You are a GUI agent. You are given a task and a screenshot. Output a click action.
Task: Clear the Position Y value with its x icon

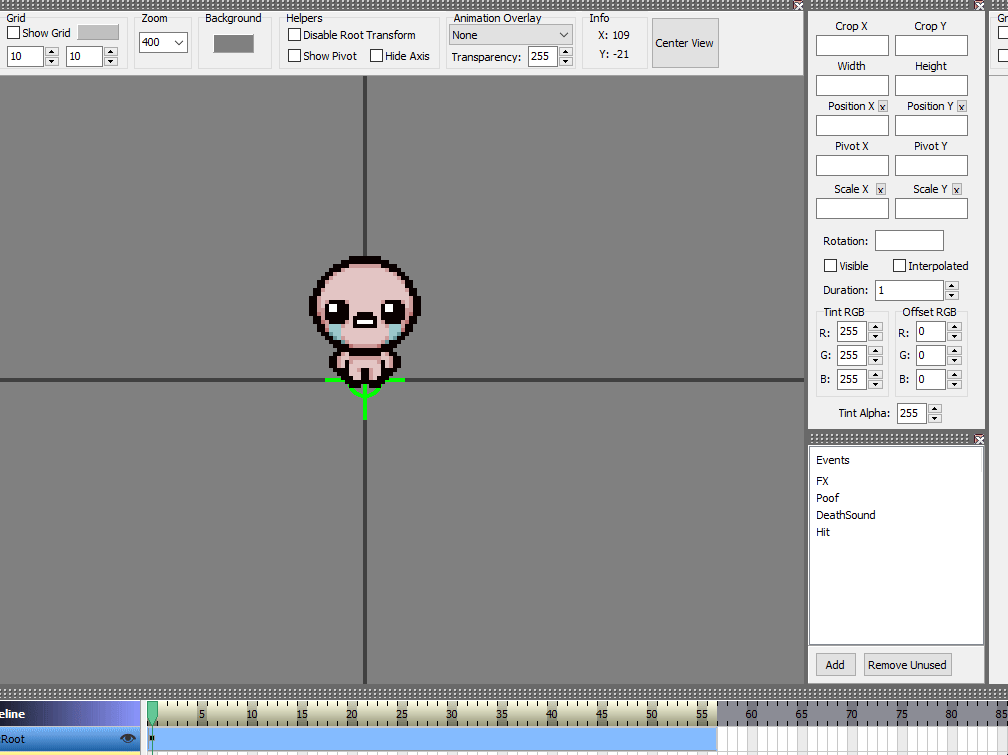coord(960,106)
